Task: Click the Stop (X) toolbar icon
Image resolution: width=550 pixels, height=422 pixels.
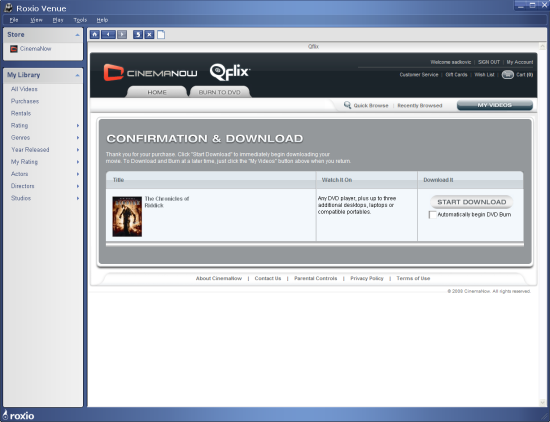Action: tap(149, 34)
